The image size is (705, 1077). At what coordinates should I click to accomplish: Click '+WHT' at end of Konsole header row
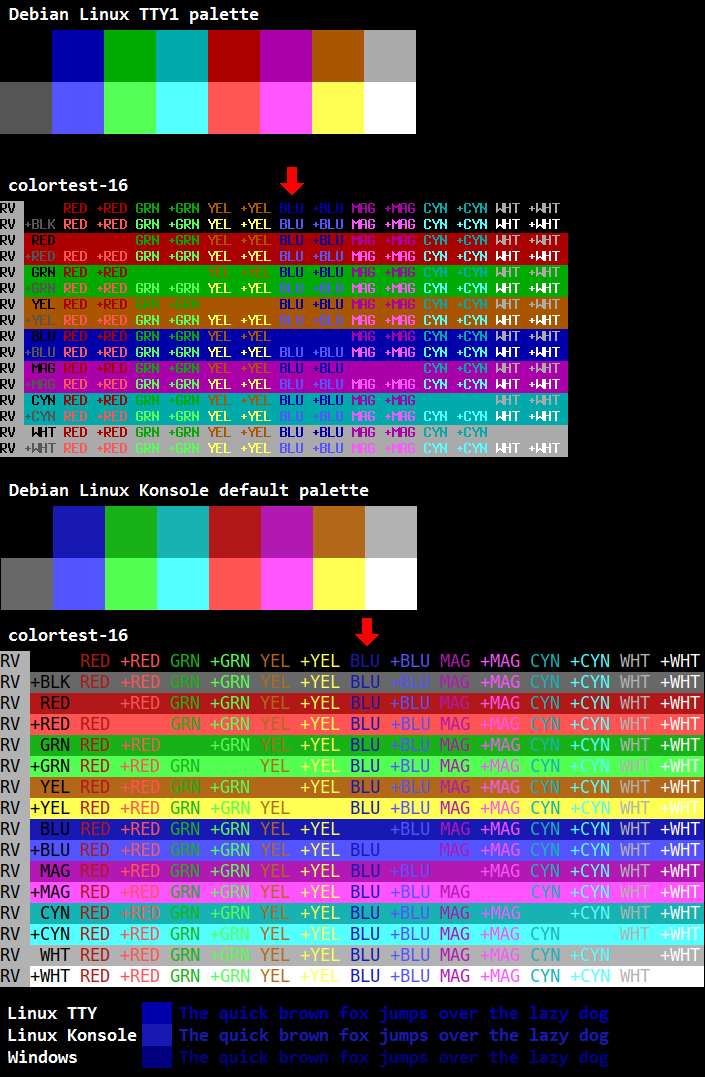pos(680,661)
